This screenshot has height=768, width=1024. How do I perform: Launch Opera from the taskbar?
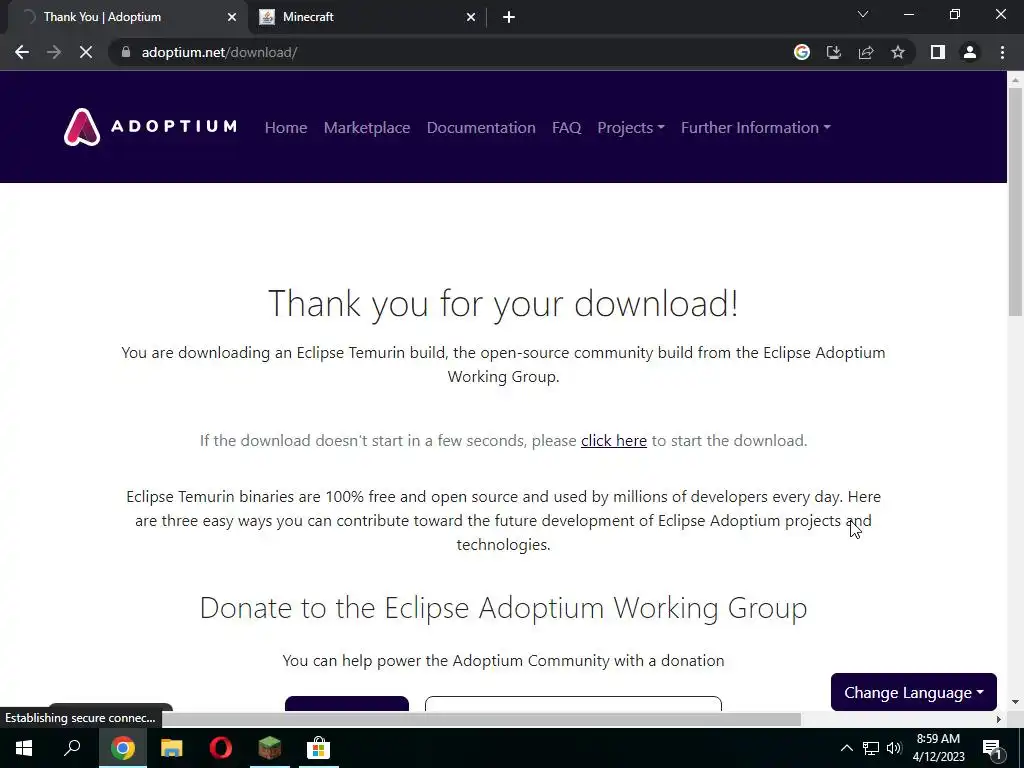click(221, 748)
